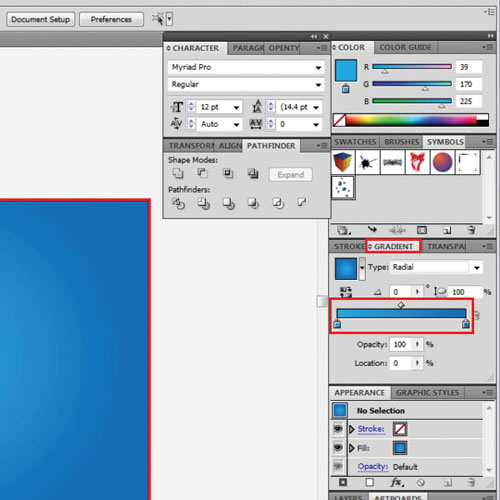500x500 pixels.
Task: Toggle visibility of the Opacity attribute
Action: click(338, 466)
